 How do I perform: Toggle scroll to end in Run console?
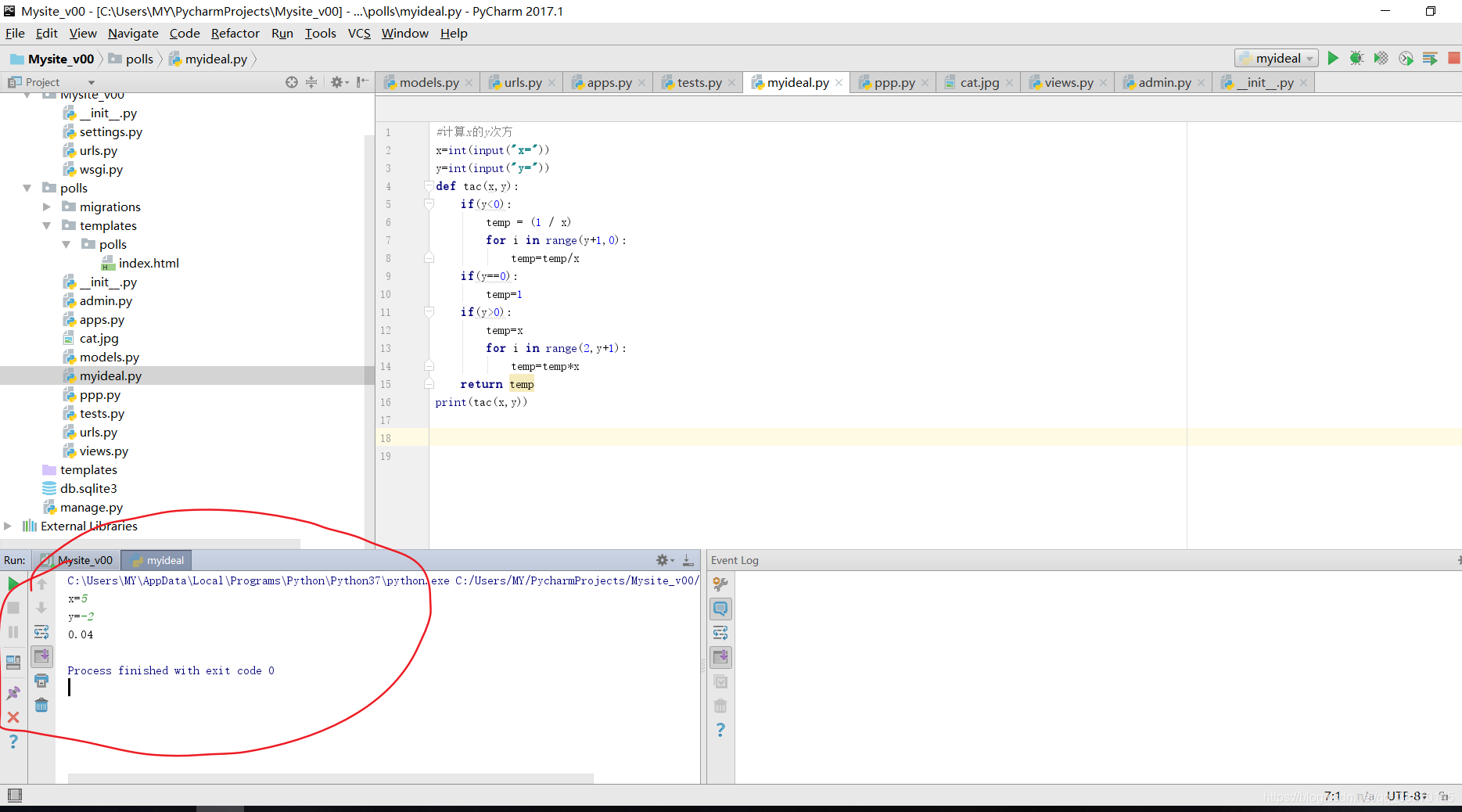tap(41, 656)
